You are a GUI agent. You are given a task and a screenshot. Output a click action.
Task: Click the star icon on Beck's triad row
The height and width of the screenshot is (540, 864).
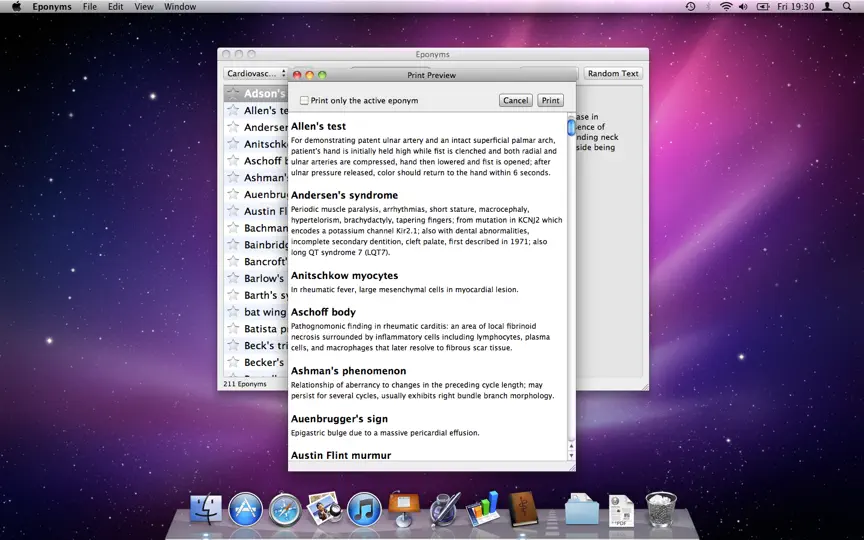click(234, 345)
